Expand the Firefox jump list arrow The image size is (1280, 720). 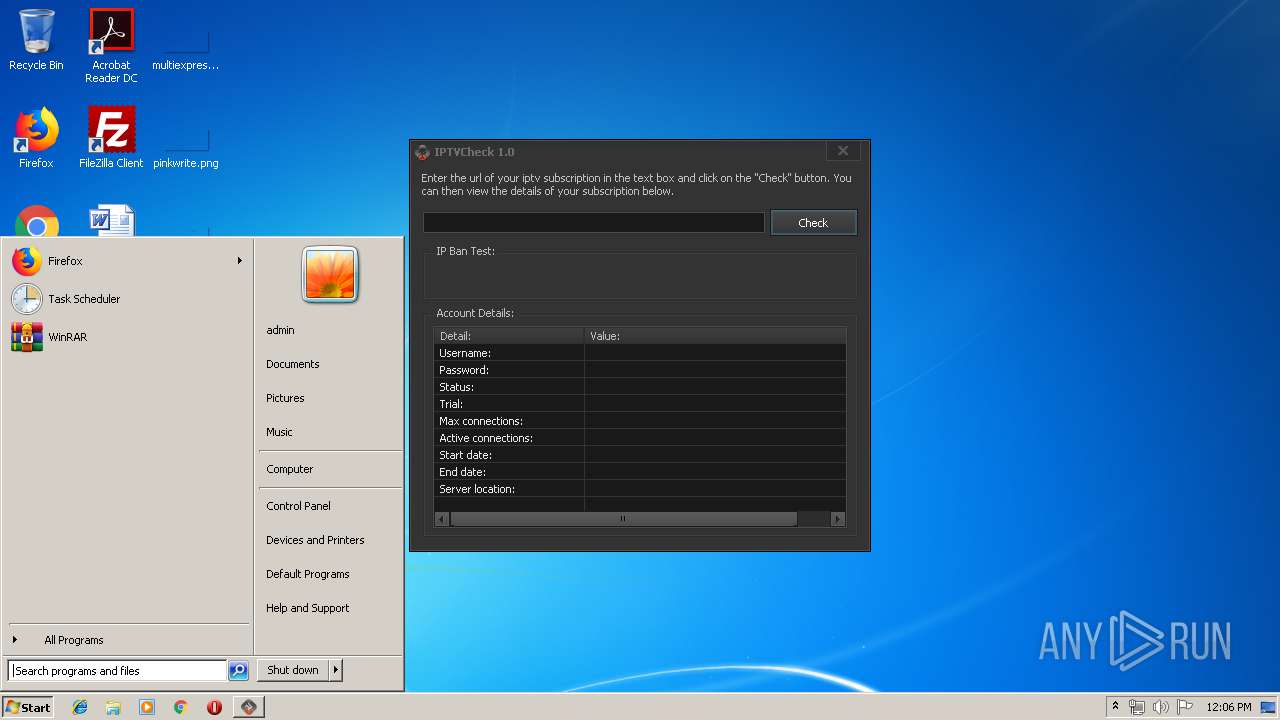240,261
